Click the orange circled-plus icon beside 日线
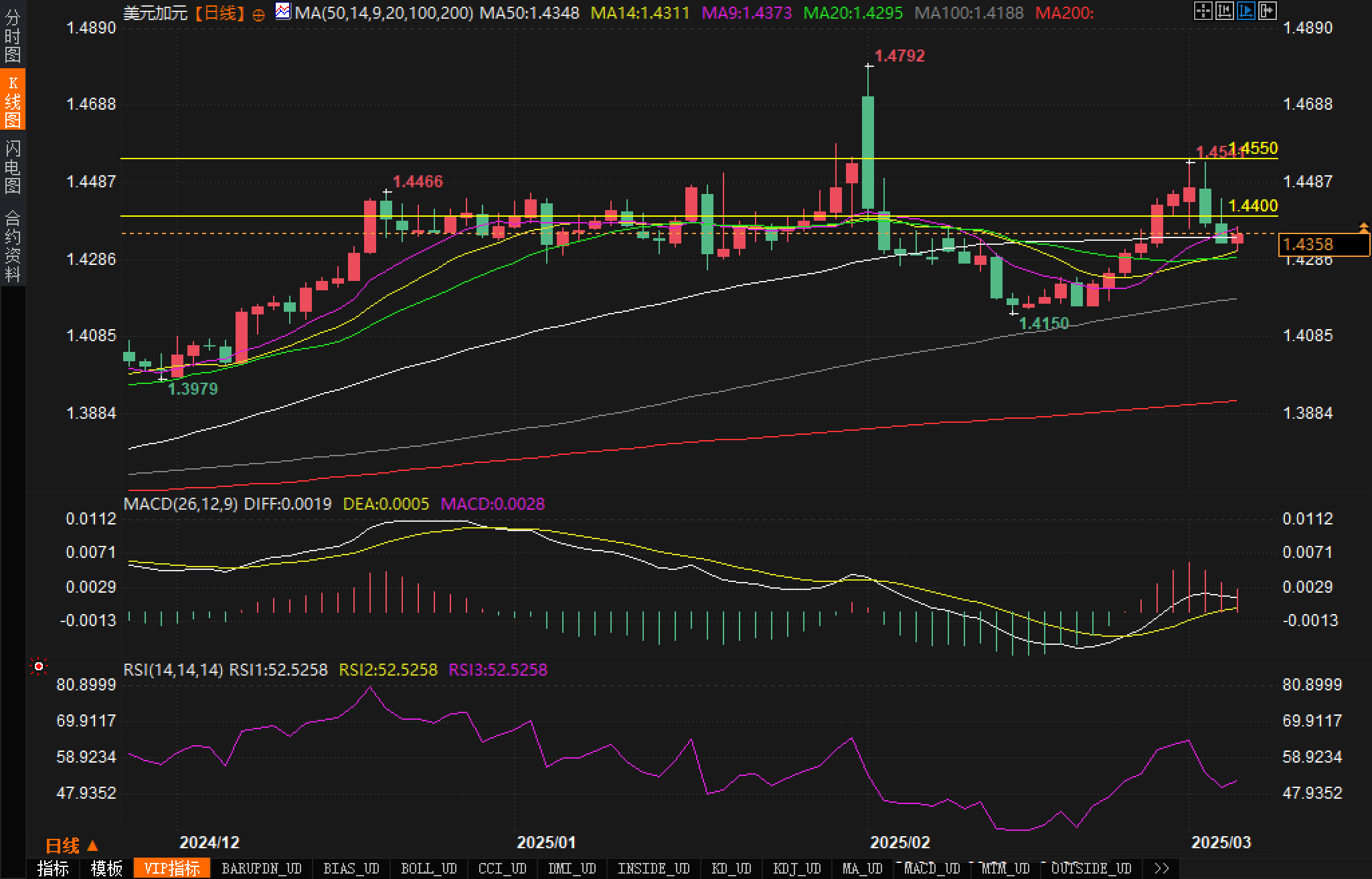 point(258,14)
